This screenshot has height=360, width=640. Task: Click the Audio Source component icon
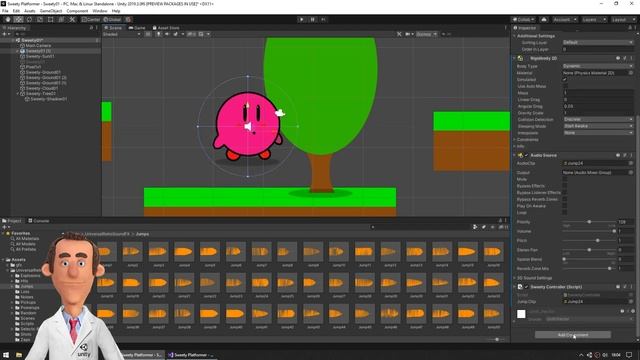tap(520, 156)
